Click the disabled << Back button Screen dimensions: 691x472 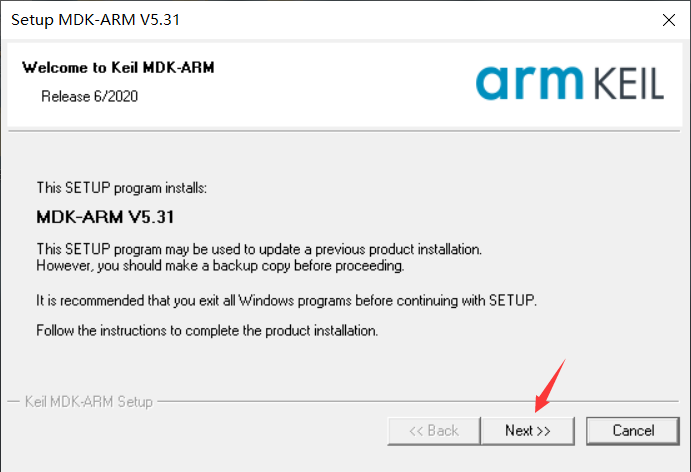click(x=433, y=430)
